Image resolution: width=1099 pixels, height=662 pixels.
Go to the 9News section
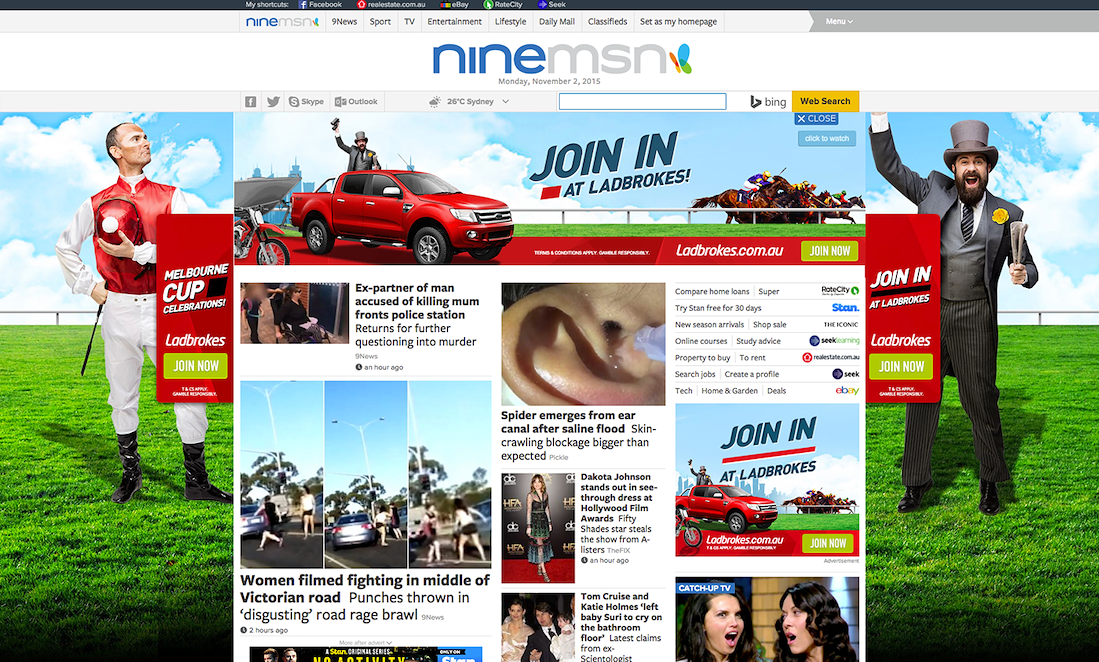[x=344, y=22]
